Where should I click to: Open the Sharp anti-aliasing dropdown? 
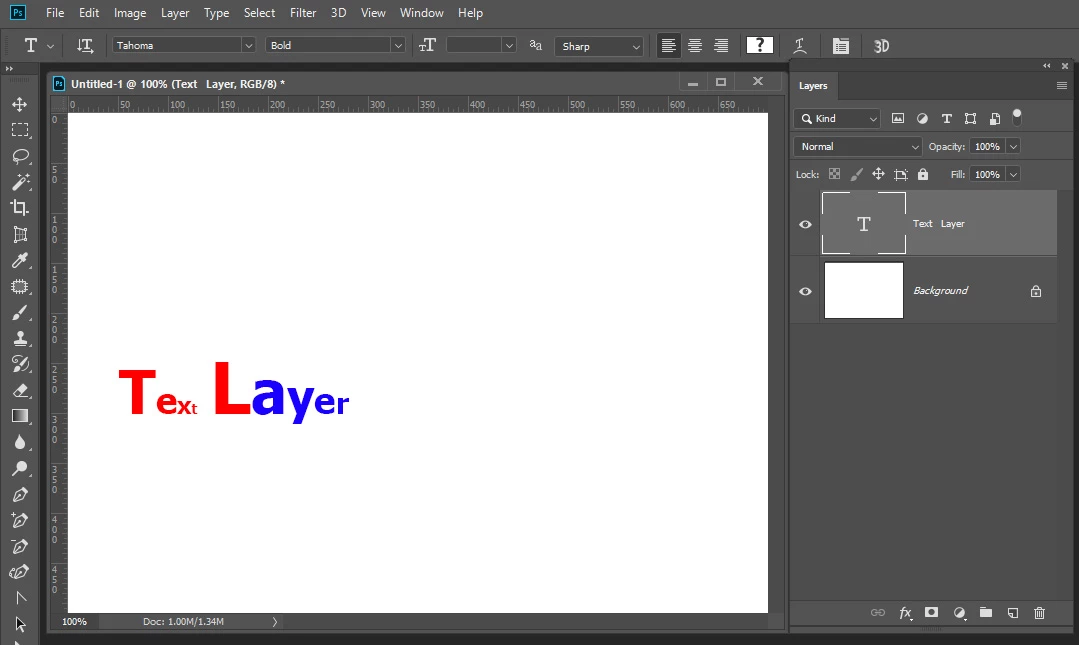tap(599, 46)
